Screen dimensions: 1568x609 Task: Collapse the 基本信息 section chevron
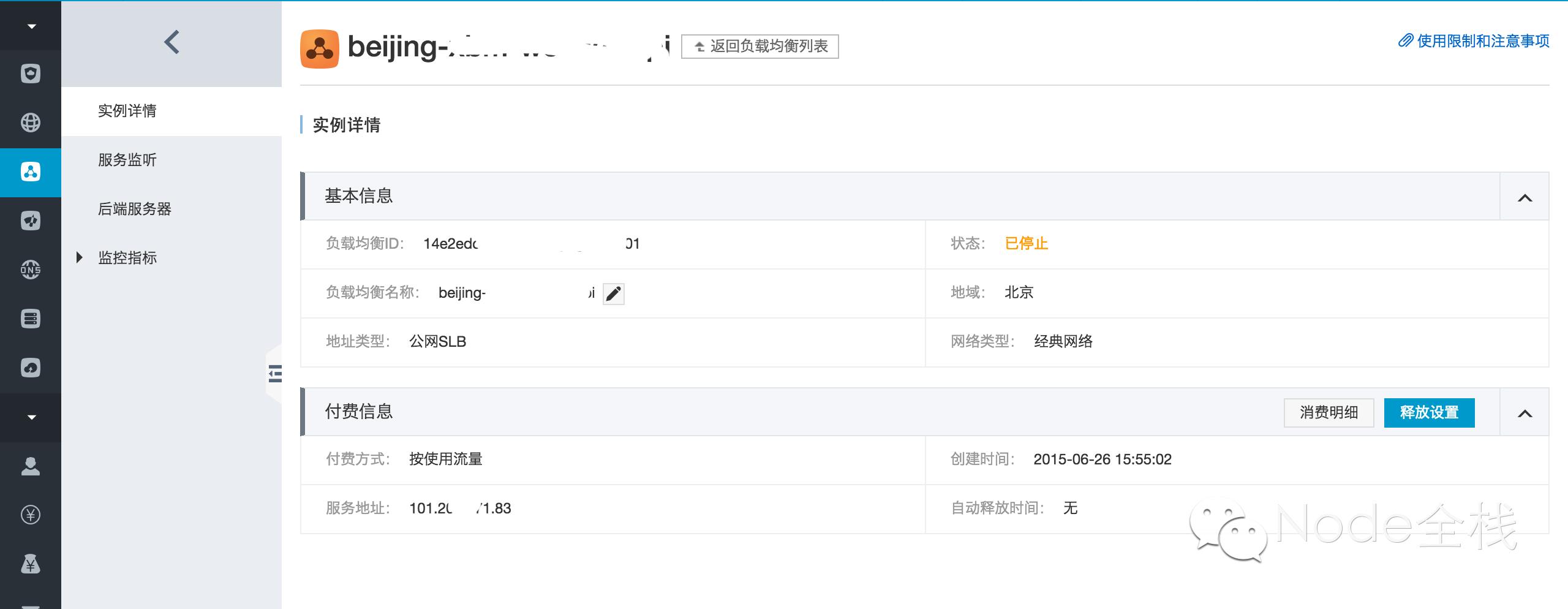pos(1525,197)
